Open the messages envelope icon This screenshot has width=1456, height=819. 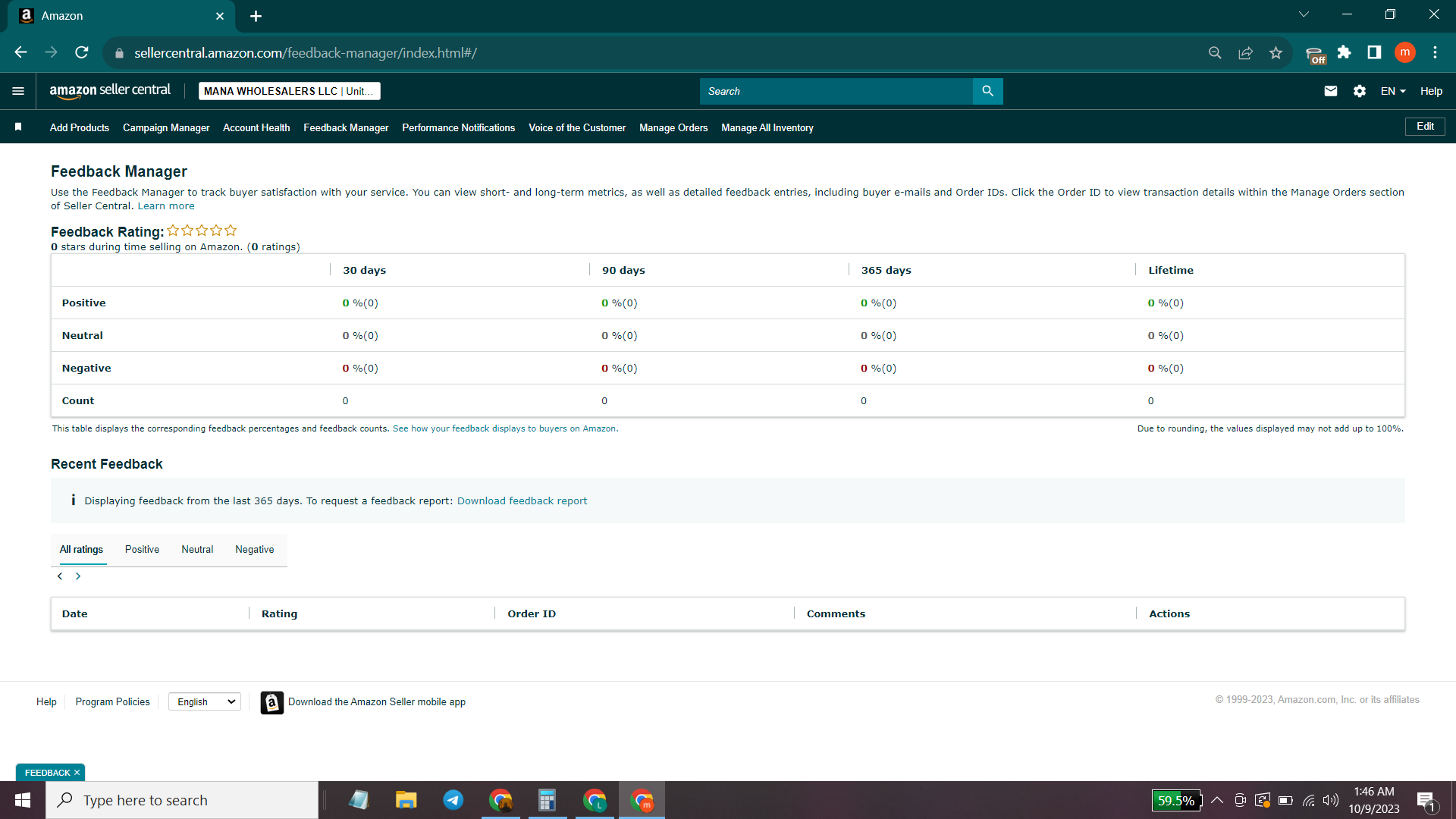(x=1331, y=91)
